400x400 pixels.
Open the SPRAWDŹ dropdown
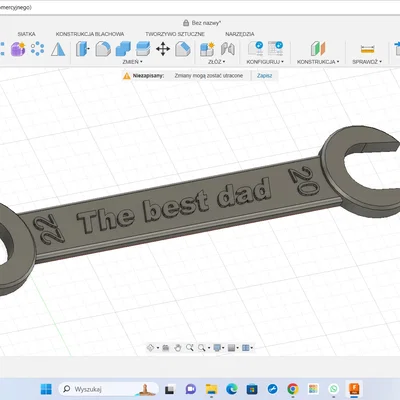[367, 62]
